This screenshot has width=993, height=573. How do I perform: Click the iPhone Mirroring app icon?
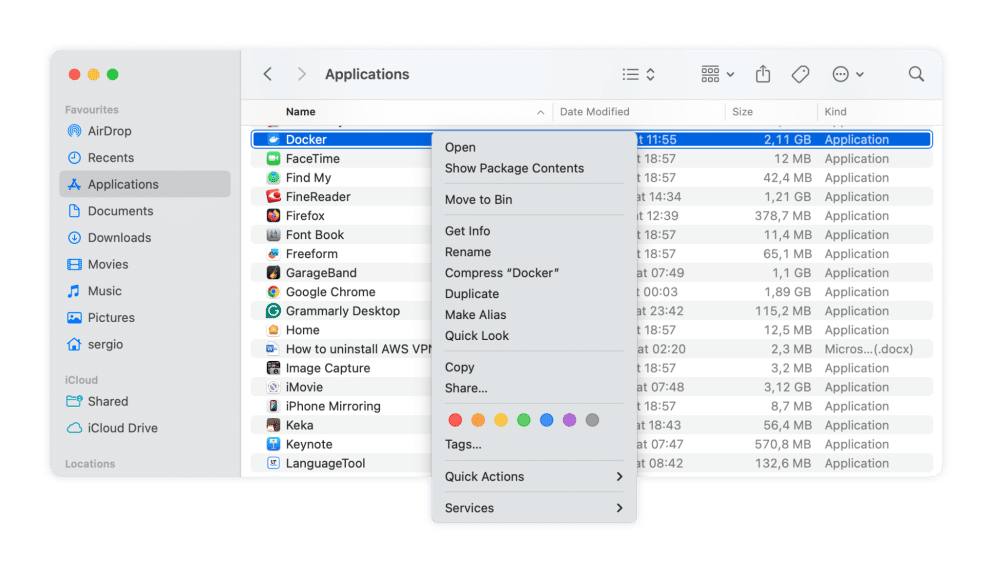click(273, 406)
